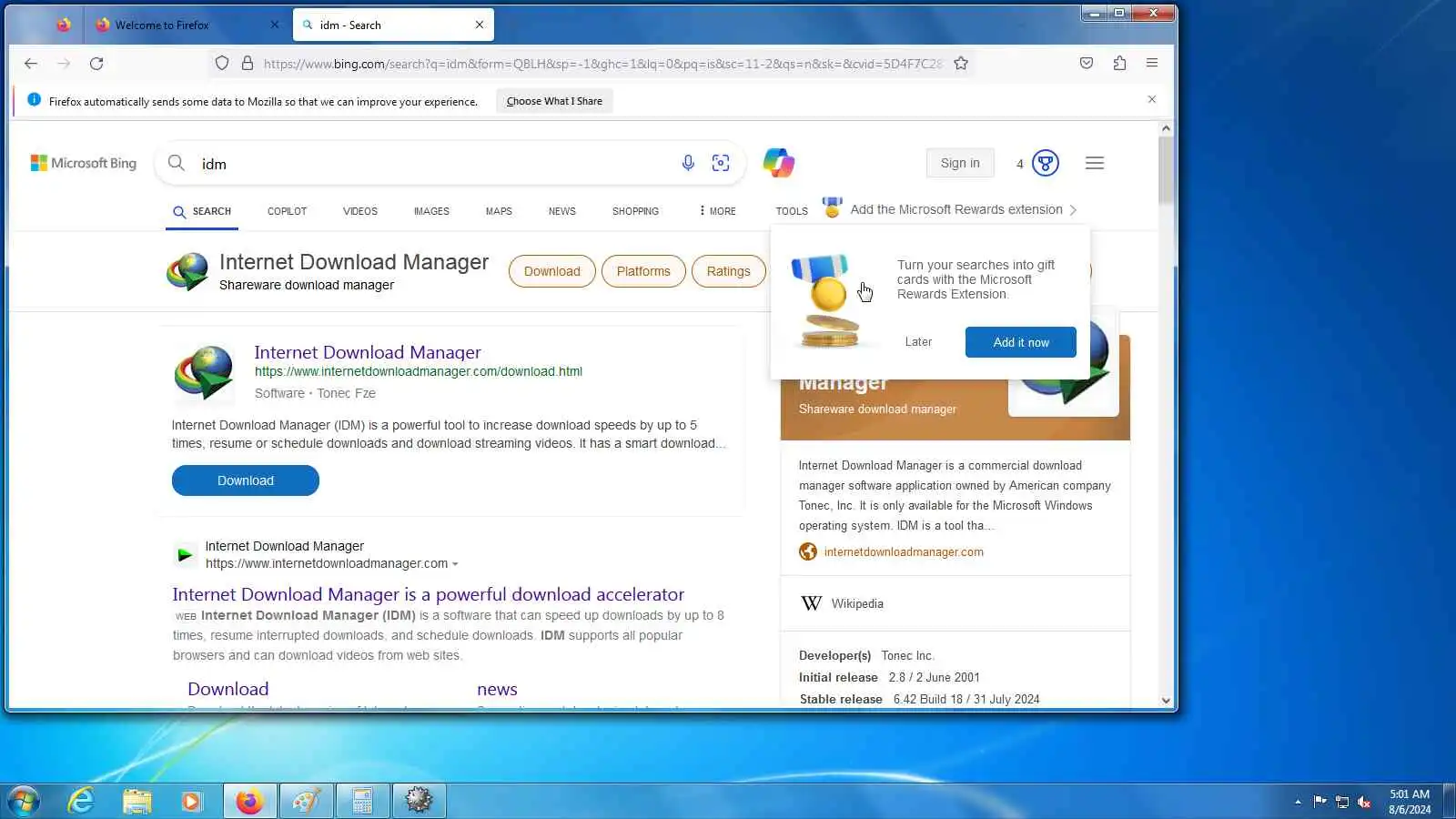Open Action Center flag tray icon
Viewport: 1456px width, 819px height.
[x=1320, y=802]
